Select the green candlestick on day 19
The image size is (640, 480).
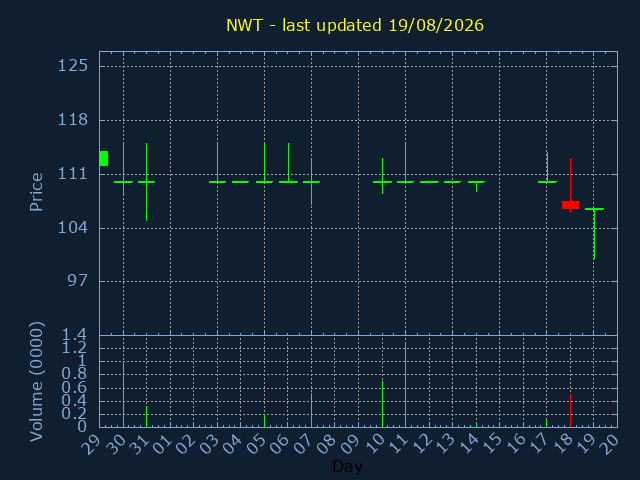(x=594, y=233)
